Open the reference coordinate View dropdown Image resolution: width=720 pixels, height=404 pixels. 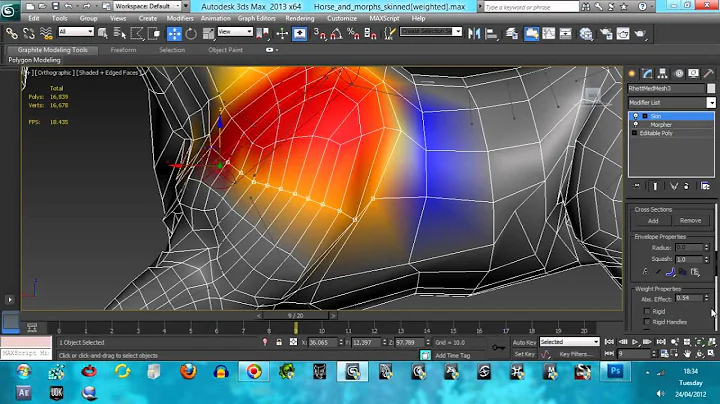pos(235,32)
